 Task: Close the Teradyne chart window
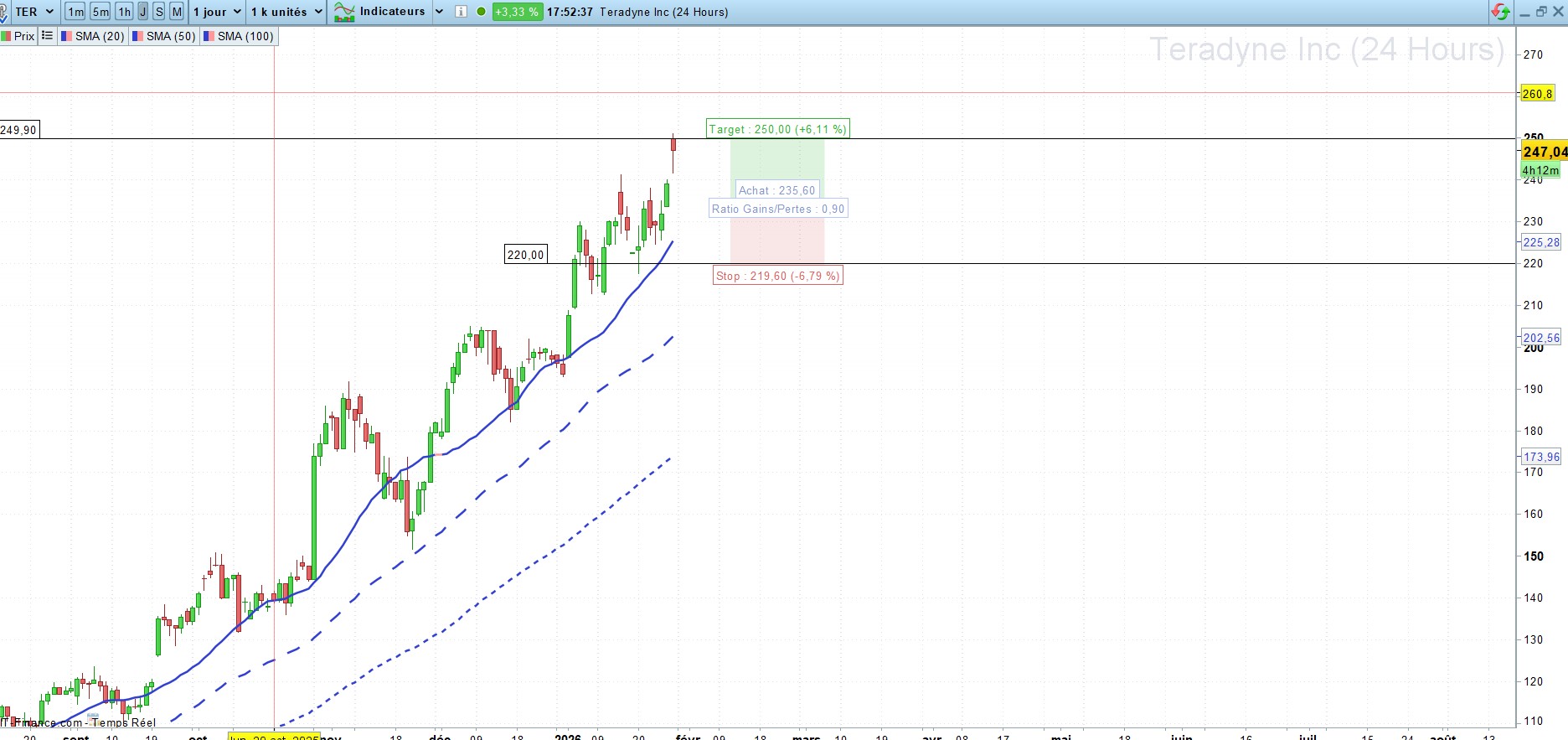coord(1557,12)
